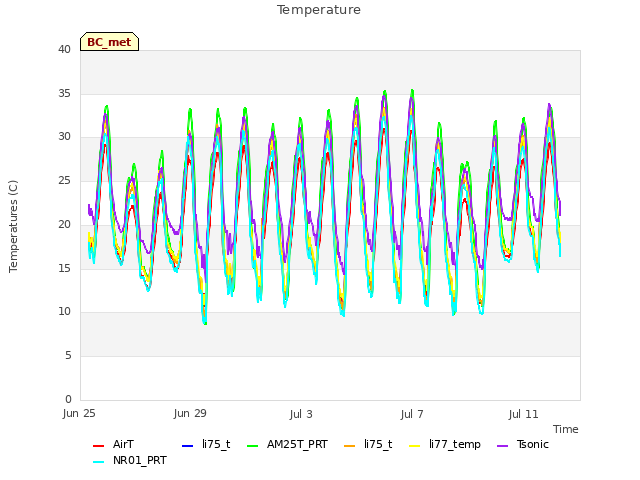Screen dimensions: 640x480
Task: Click the red AirT legend swatch
Action: pos(98,445)
